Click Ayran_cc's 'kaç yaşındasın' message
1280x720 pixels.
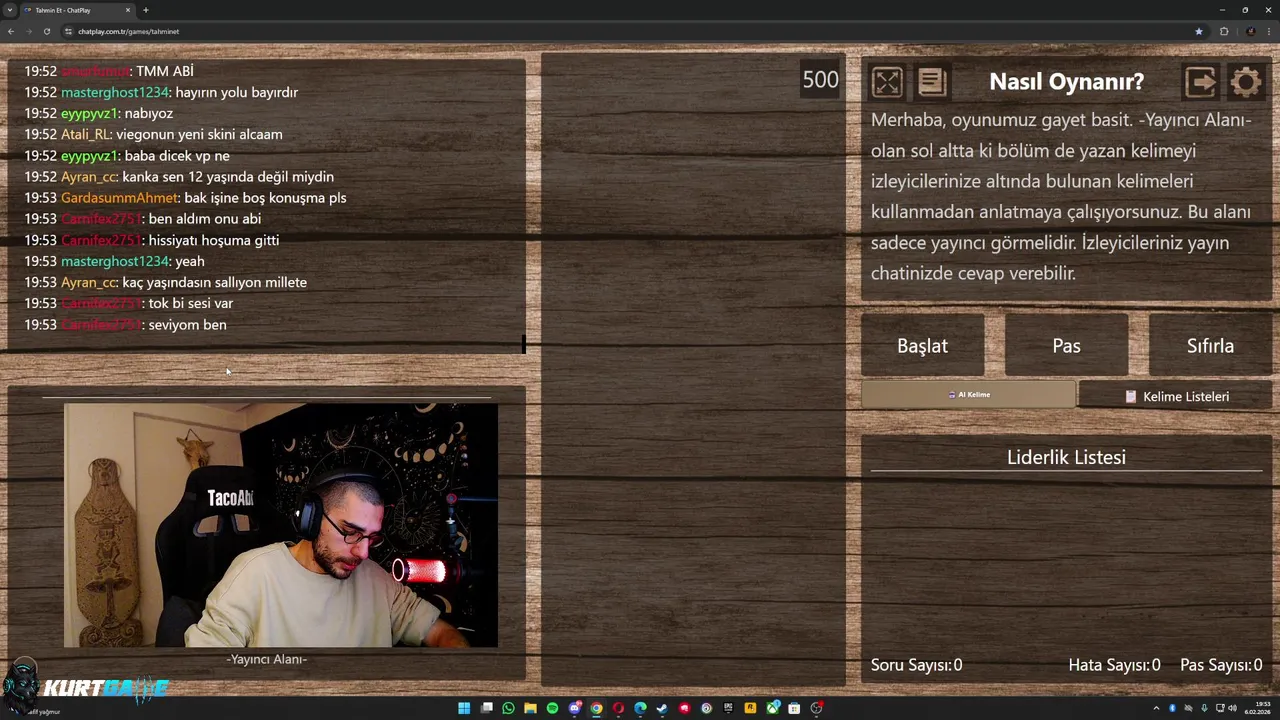[165, 282]
